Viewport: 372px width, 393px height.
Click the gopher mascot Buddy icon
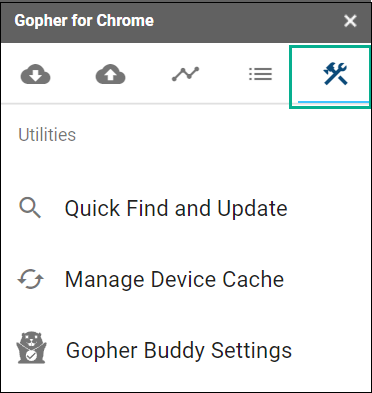(x=31, y=347)
